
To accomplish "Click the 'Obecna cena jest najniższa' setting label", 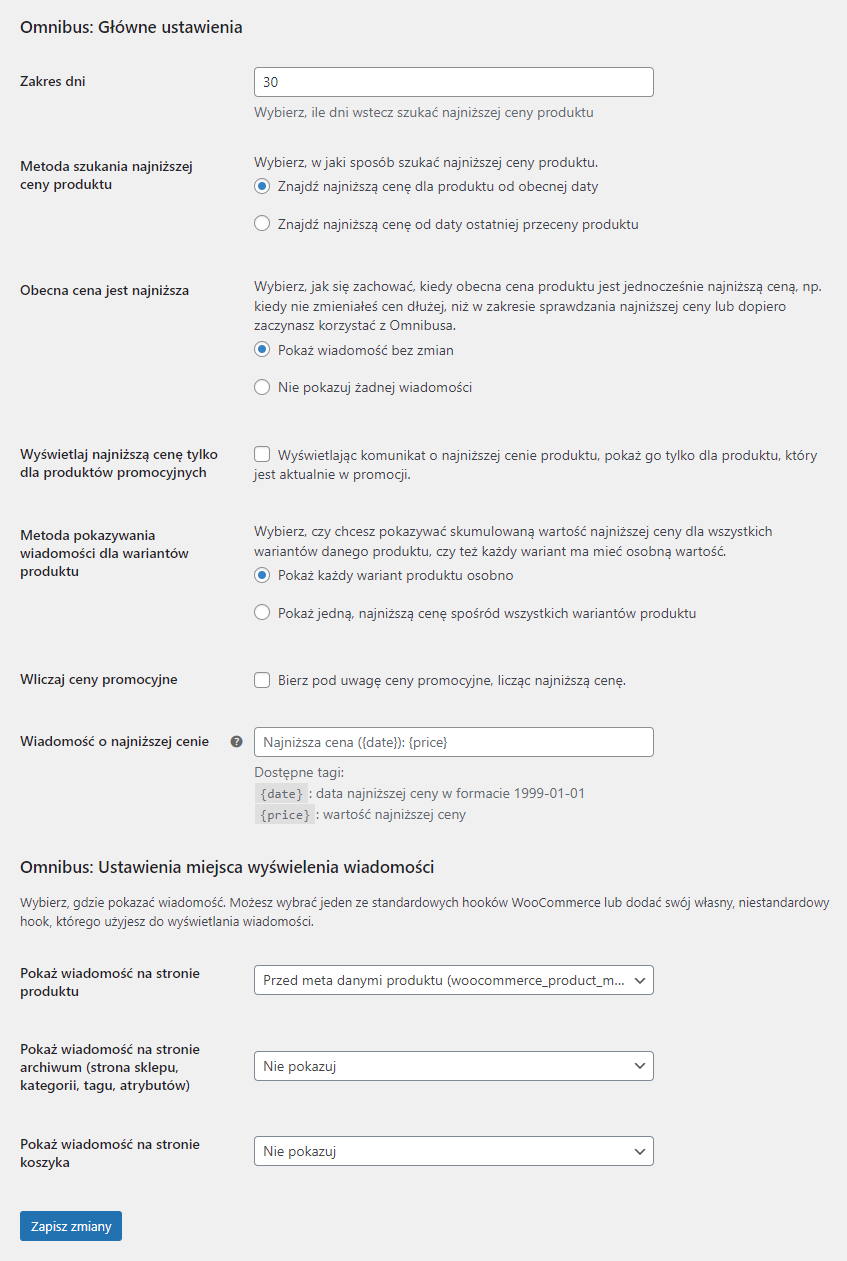I will pyautogui.click(x=105, y=290).
